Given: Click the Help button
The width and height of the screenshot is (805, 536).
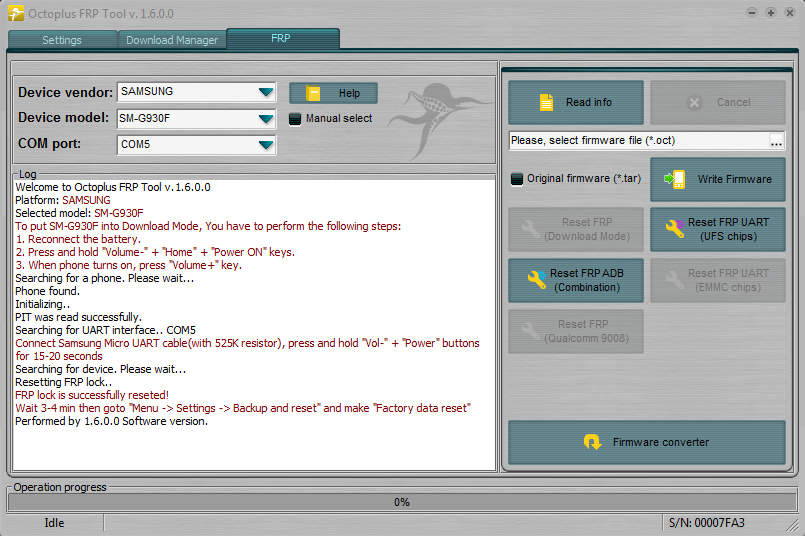Looking at the screenshot, I should pos(333,93).
